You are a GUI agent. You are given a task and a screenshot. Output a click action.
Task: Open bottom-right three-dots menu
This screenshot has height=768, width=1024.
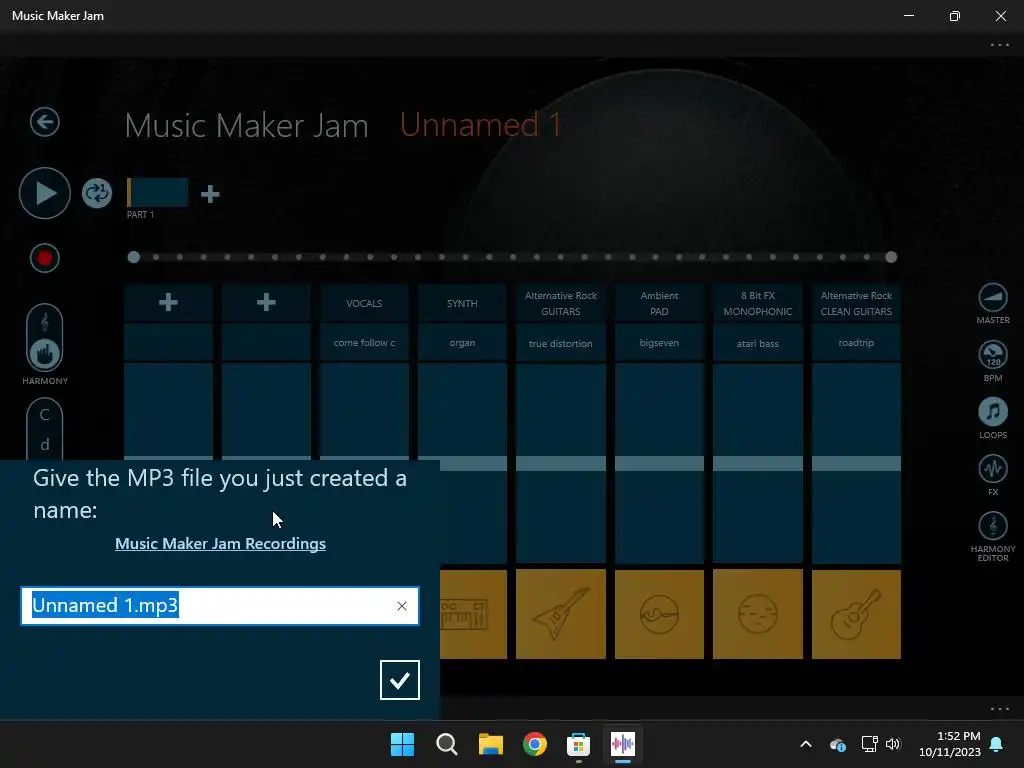click(999, 709)
